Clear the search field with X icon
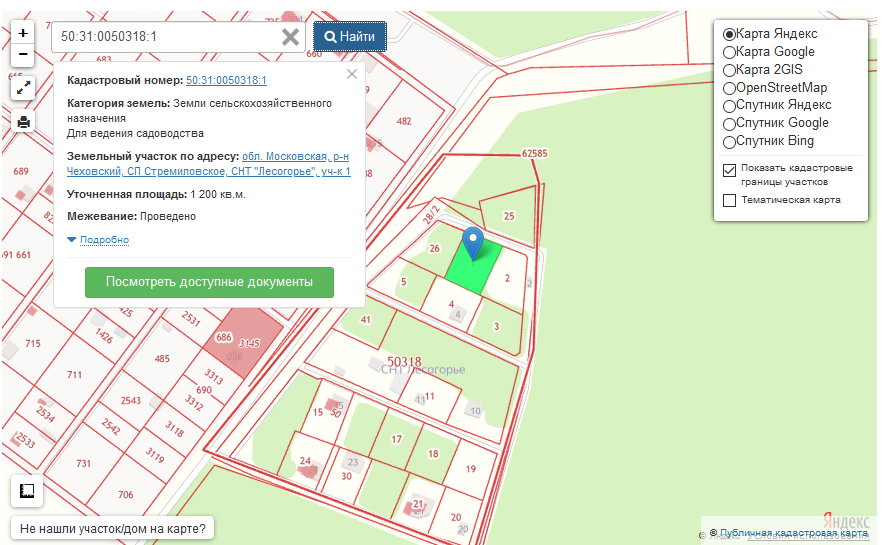Image resolution: width=884 pixels, height=545 pixels. (x=290, y=37)
